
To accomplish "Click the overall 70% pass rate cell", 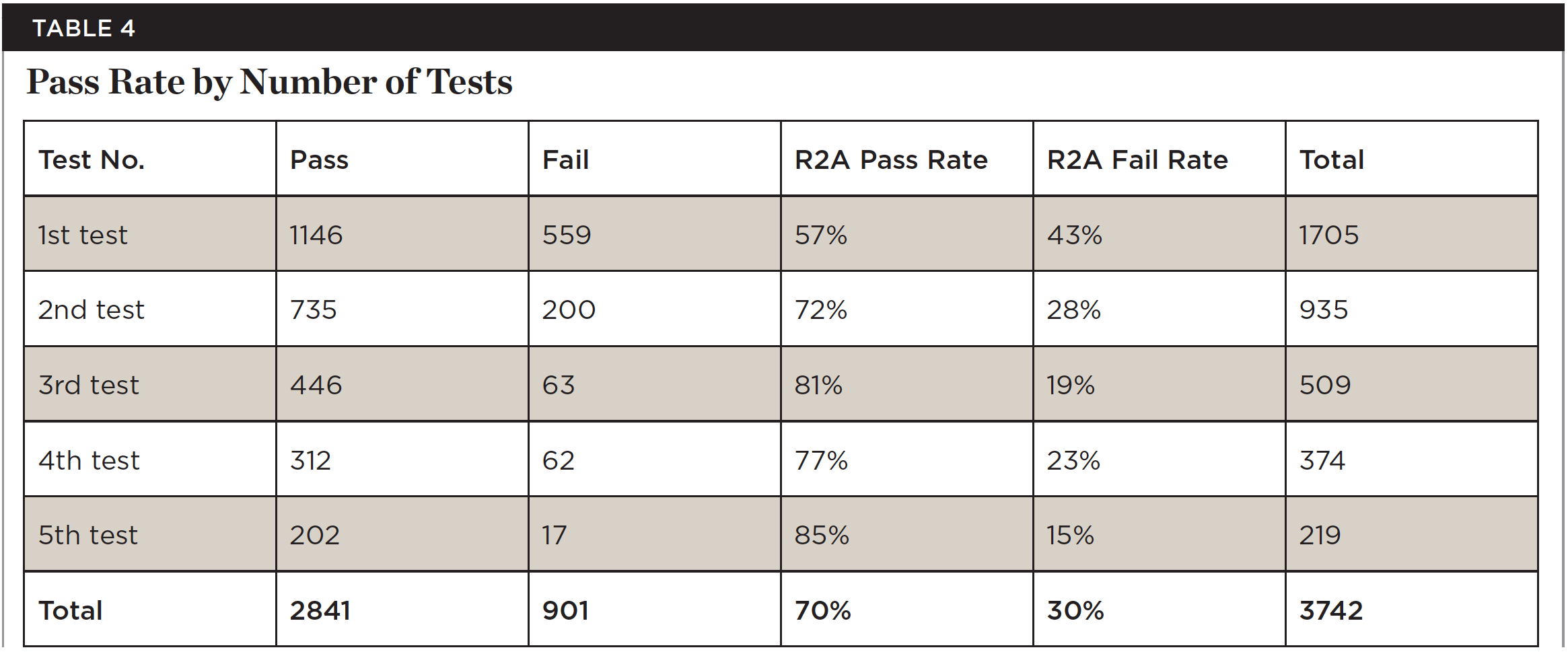I will click(x=822, y=611).
